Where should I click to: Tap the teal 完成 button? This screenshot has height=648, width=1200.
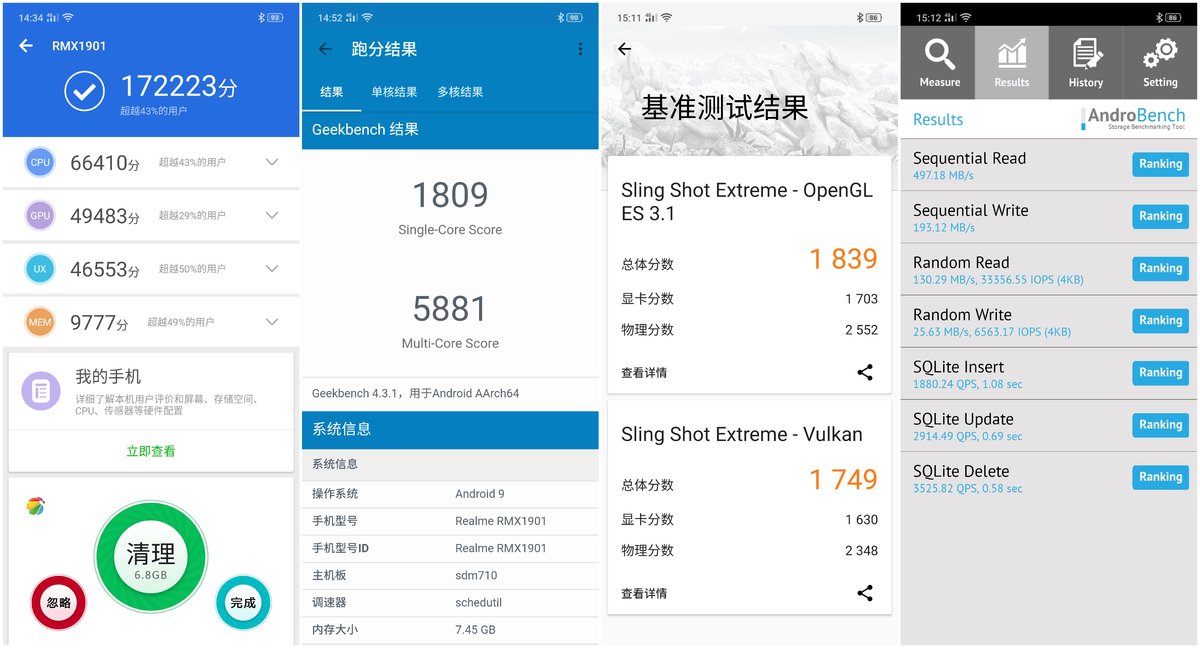[x=243, y=603]
